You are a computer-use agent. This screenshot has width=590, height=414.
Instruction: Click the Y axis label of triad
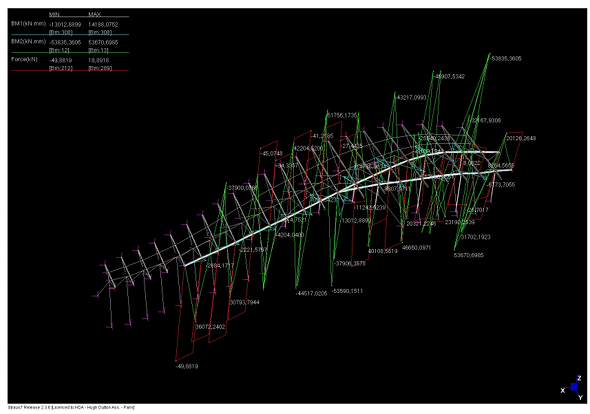coord(581,397)
